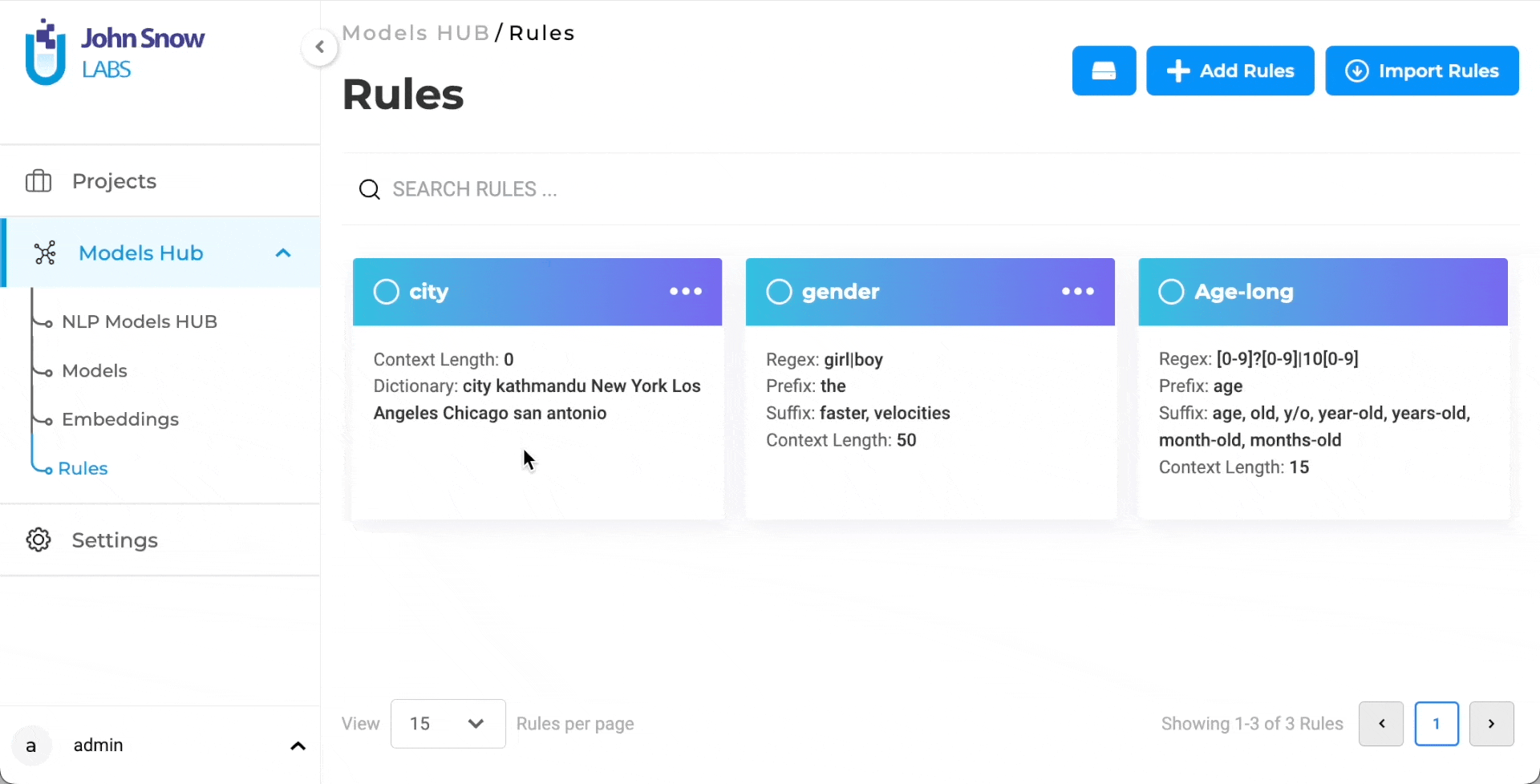Screen dimensions: 1540x784
Task: Click the Import Rules button
Action: pos(1422,71)
